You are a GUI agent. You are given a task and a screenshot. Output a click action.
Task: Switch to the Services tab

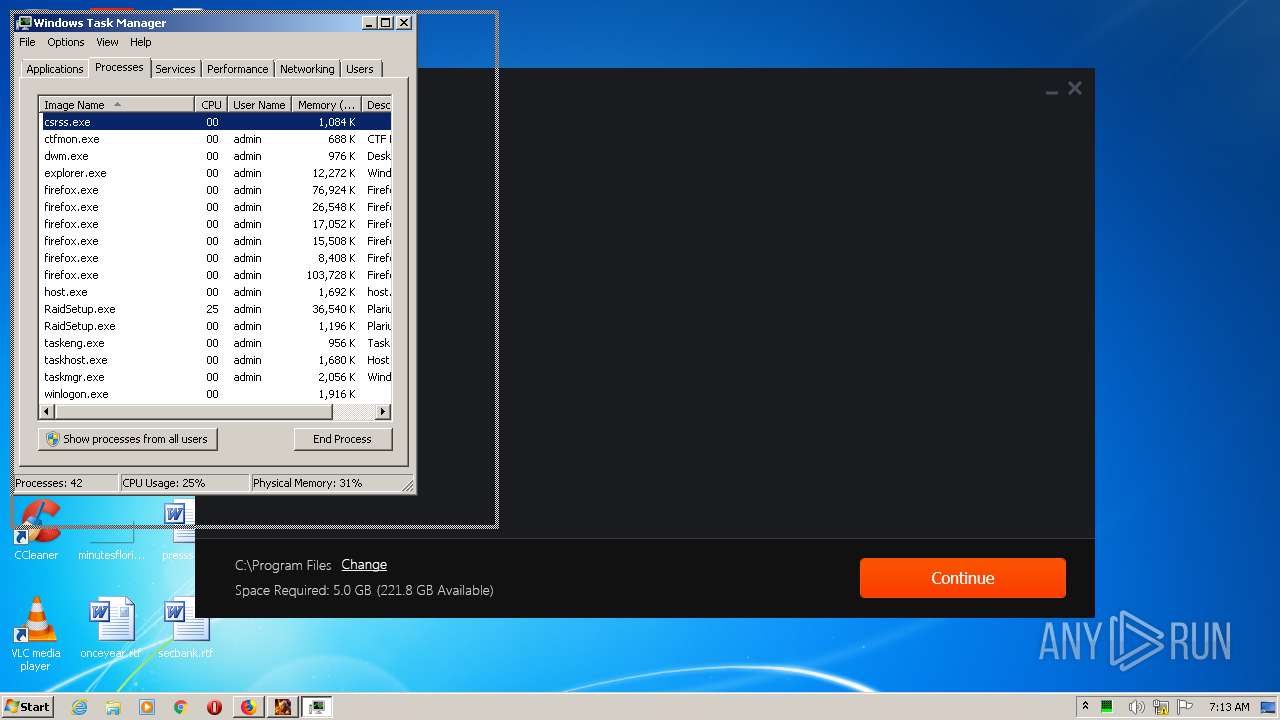tap(175, 69)
